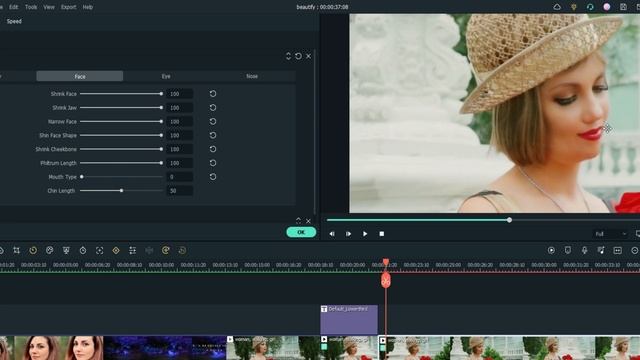The height and width of the screenshot is (360, 640).
Task: Click the Philtrum Length value field
Action: point(180,163)
